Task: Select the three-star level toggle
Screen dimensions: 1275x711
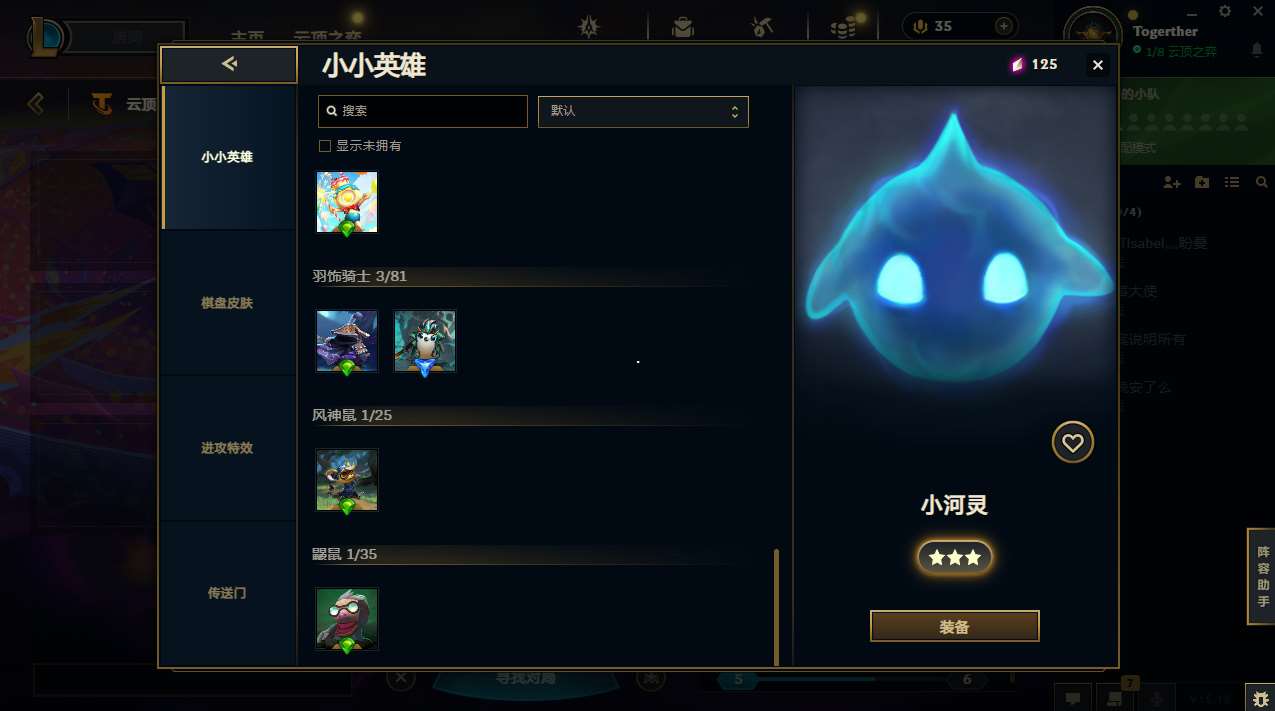Action: click(955, 558)
